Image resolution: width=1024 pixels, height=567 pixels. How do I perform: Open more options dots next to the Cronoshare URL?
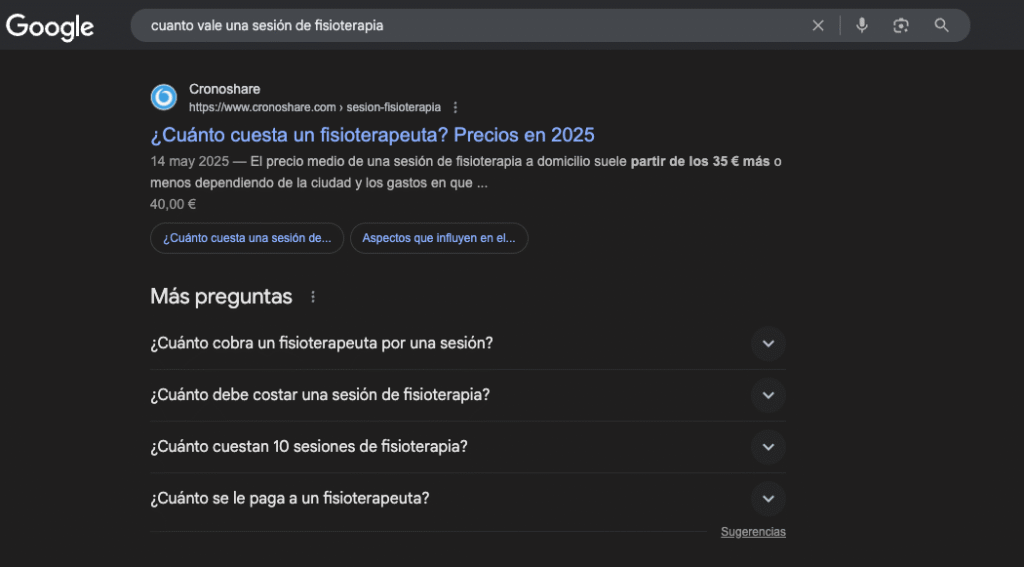click(455, 107)
